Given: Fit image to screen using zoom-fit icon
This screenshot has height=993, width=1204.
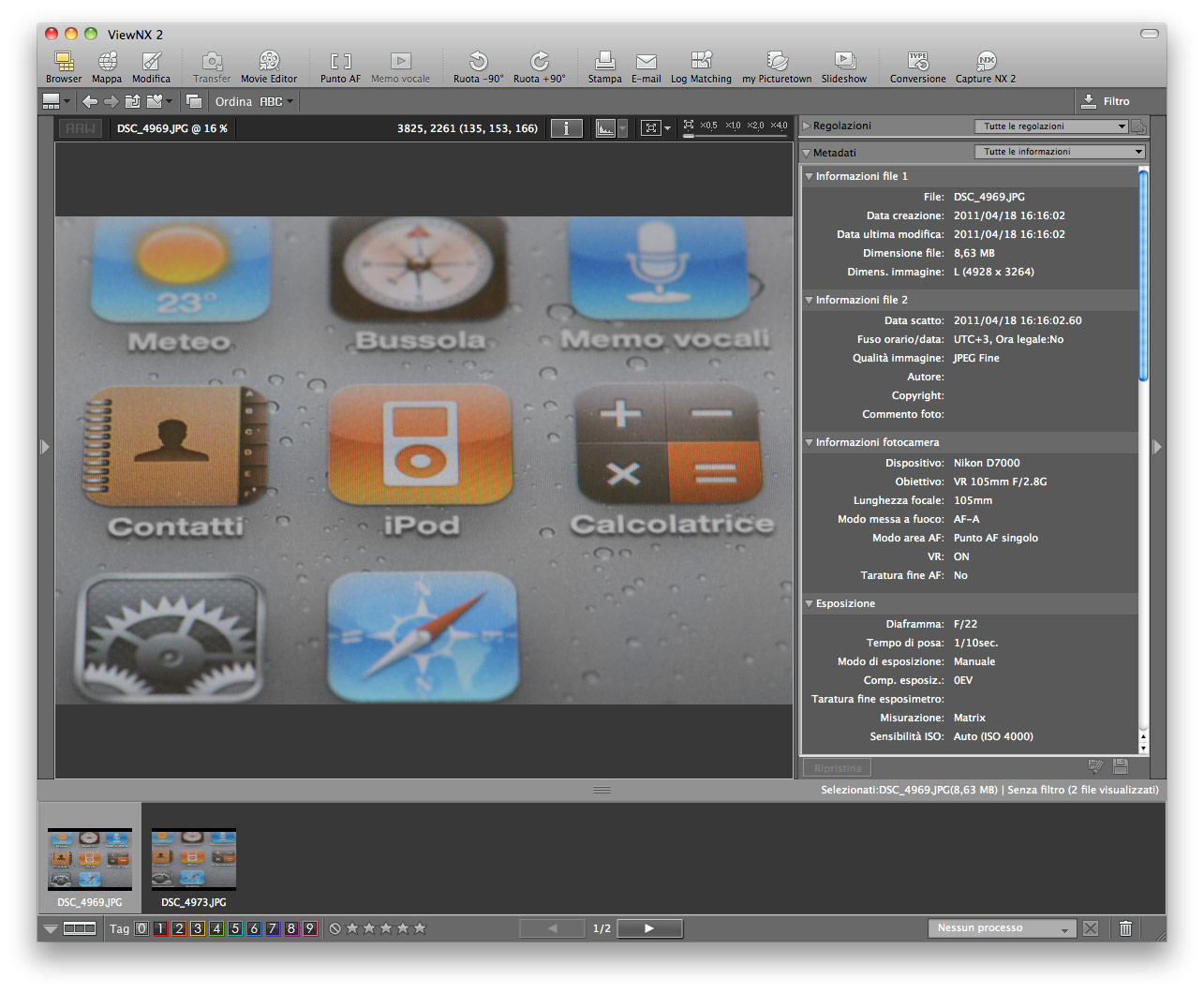Looking at the screenshot, I should (x=689, y=125).
